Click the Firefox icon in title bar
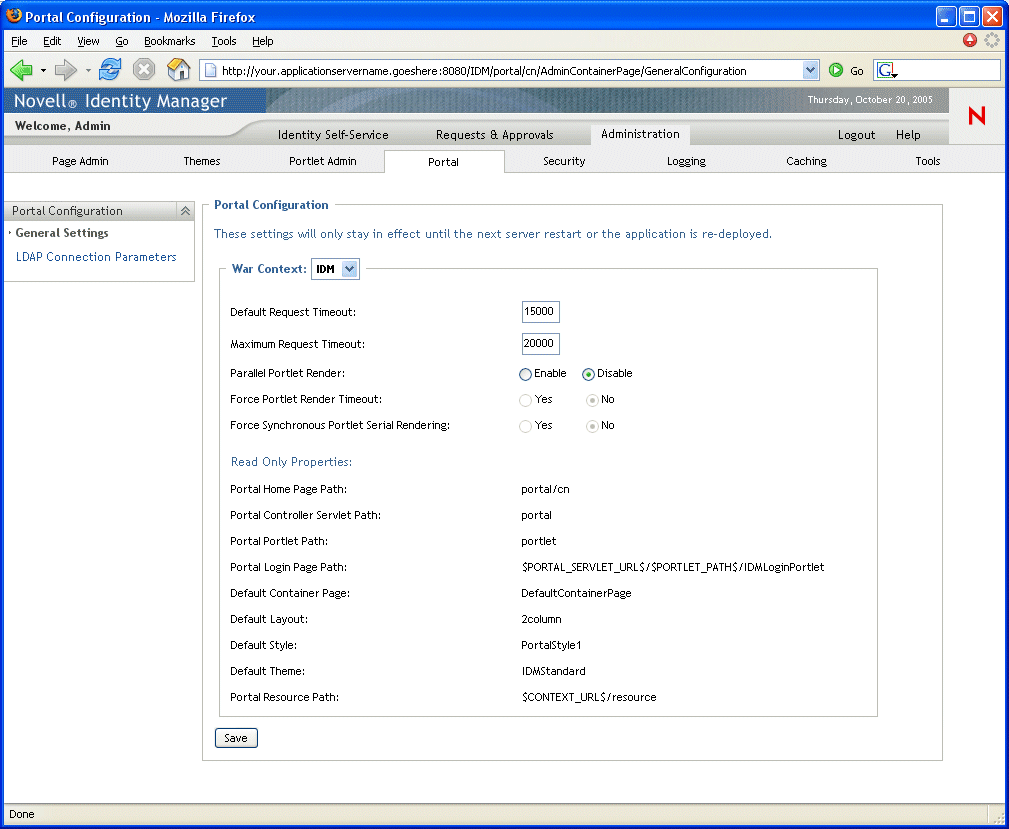 [x=13, y=16]
